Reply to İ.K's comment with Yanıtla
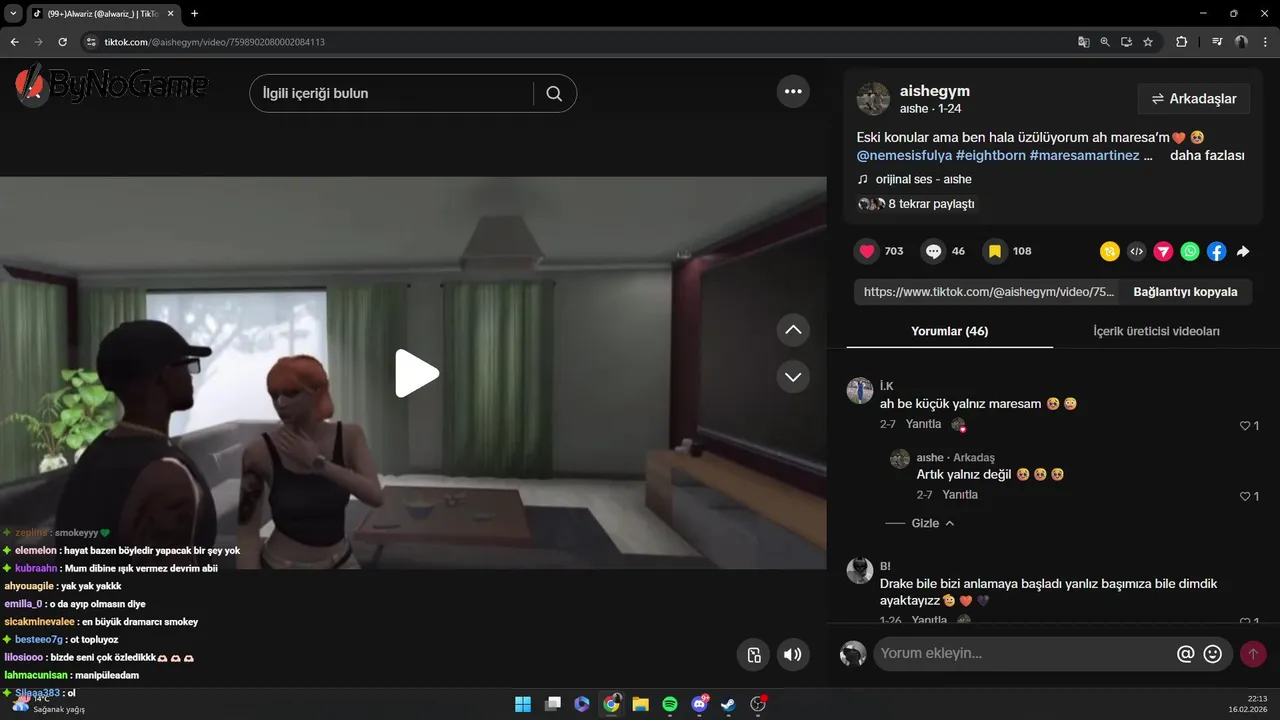Screen dimensions: 1280x720 [923, 424]
